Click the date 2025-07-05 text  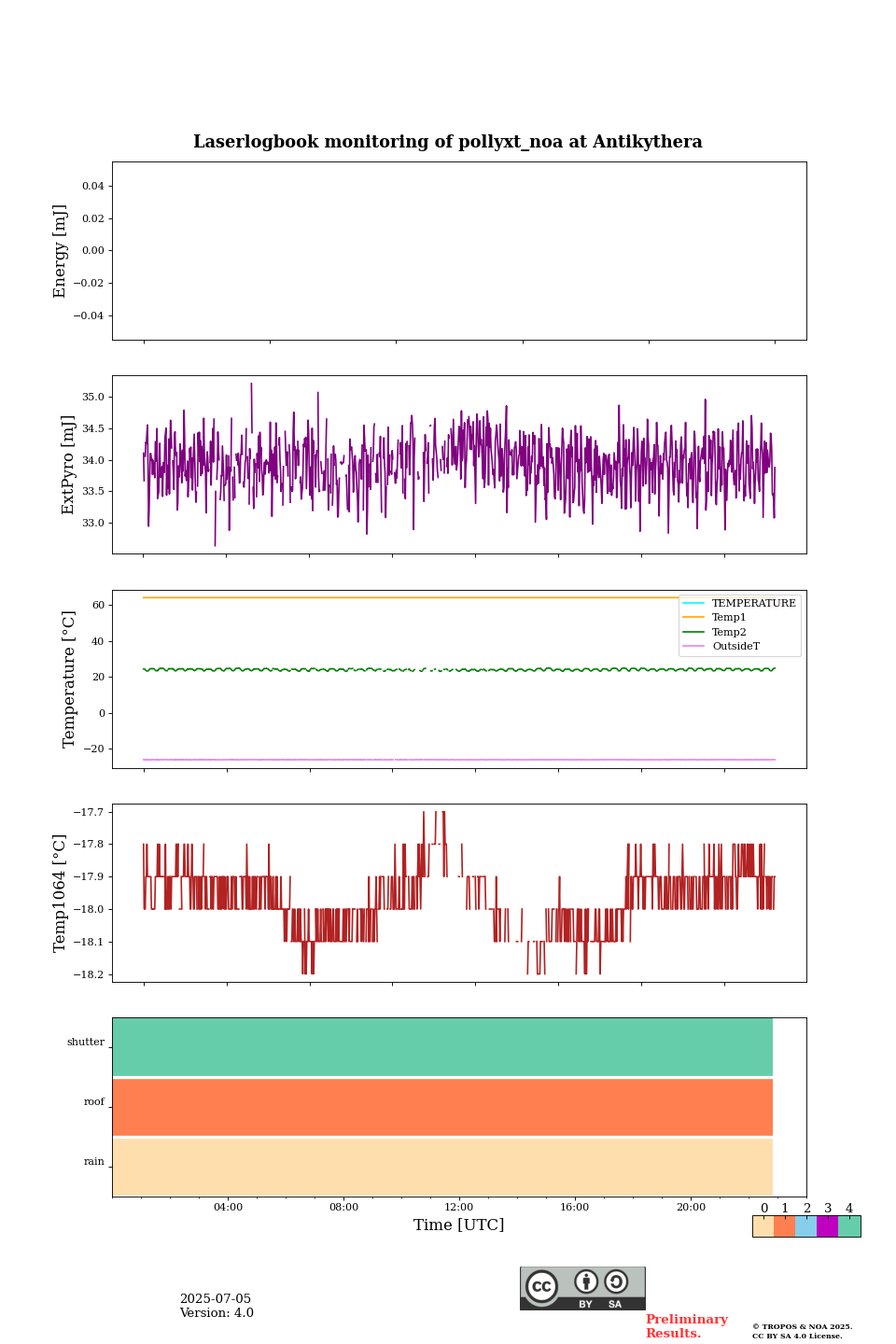pos(216,1299)
